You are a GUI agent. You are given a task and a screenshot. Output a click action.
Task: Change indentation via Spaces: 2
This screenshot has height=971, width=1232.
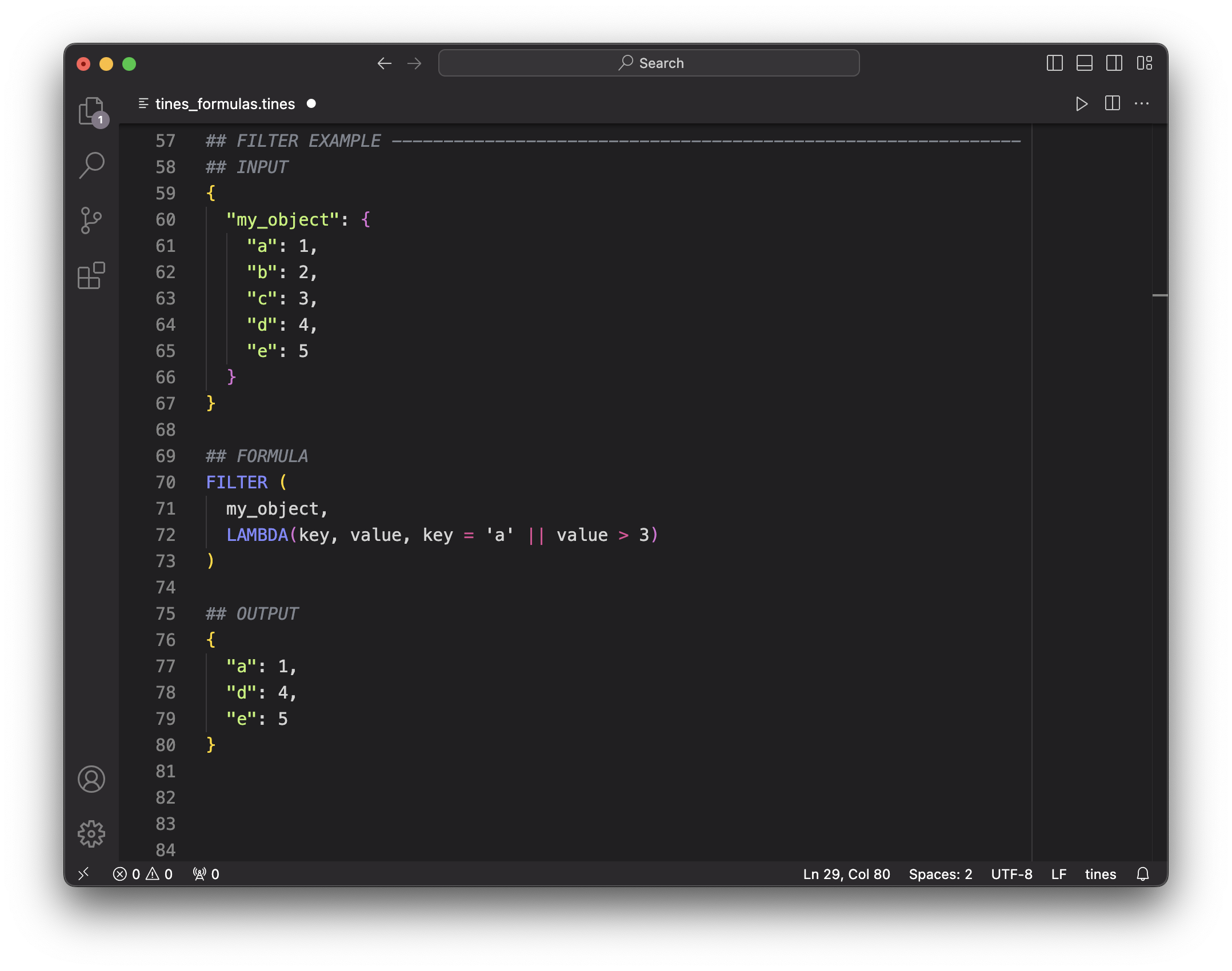941,874
